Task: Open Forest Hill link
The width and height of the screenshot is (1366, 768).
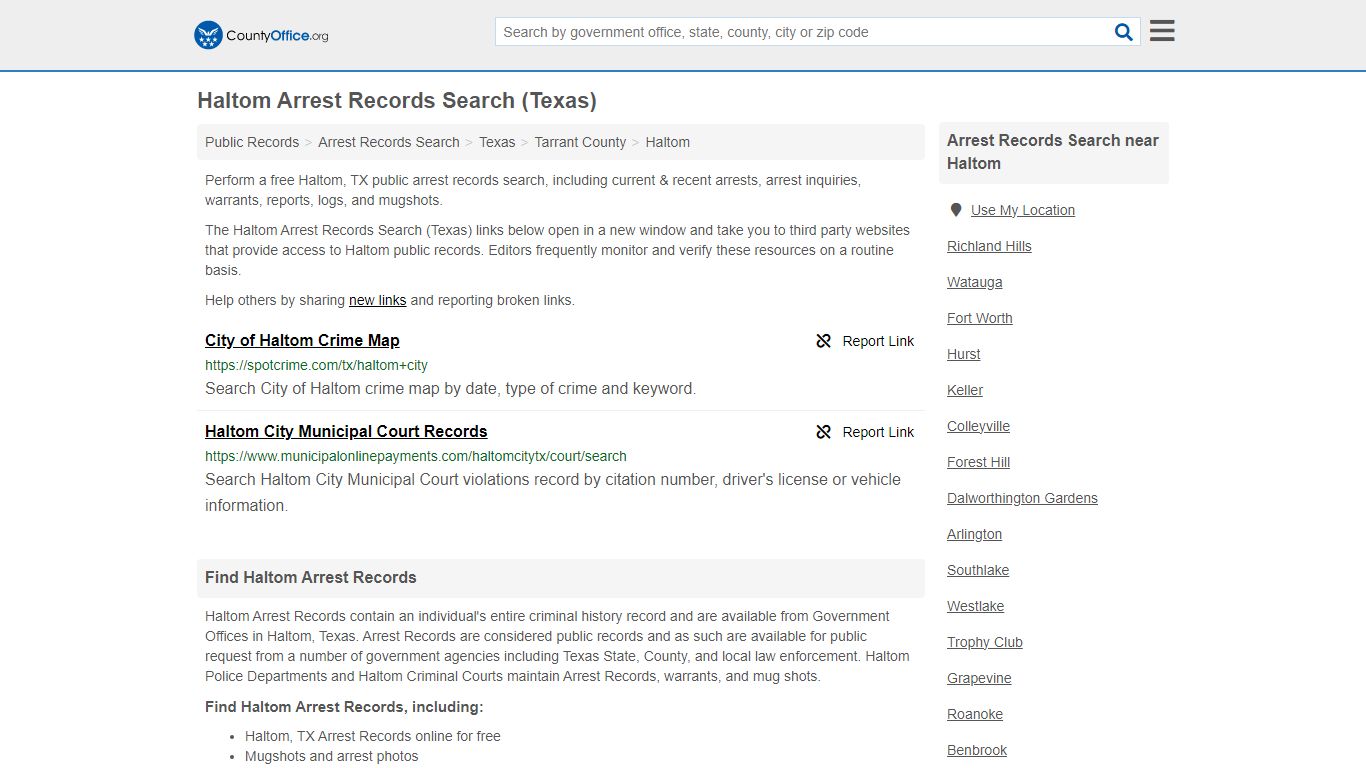Action: click(978, 462)
